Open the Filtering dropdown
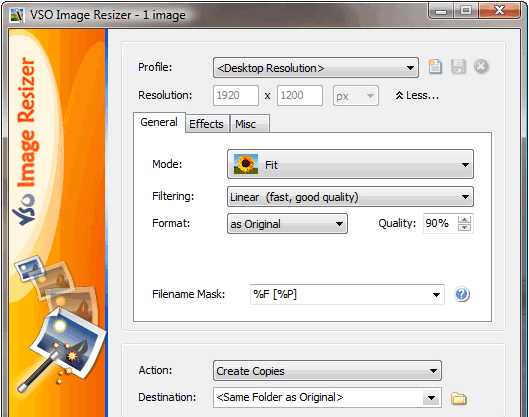This screenshot has width=529, height=417. point(350,197)
